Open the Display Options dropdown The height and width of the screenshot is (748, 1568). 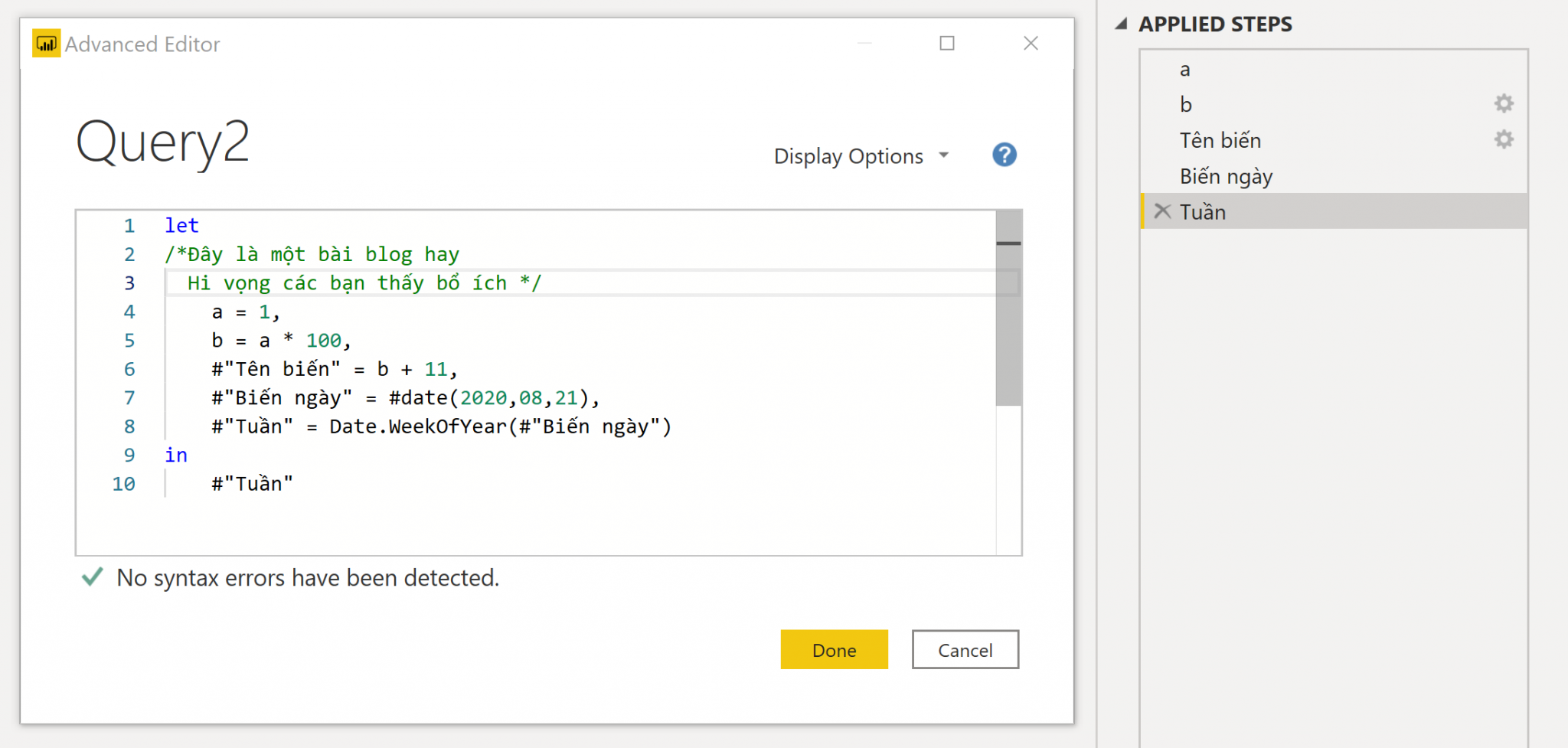coord(860,155)
